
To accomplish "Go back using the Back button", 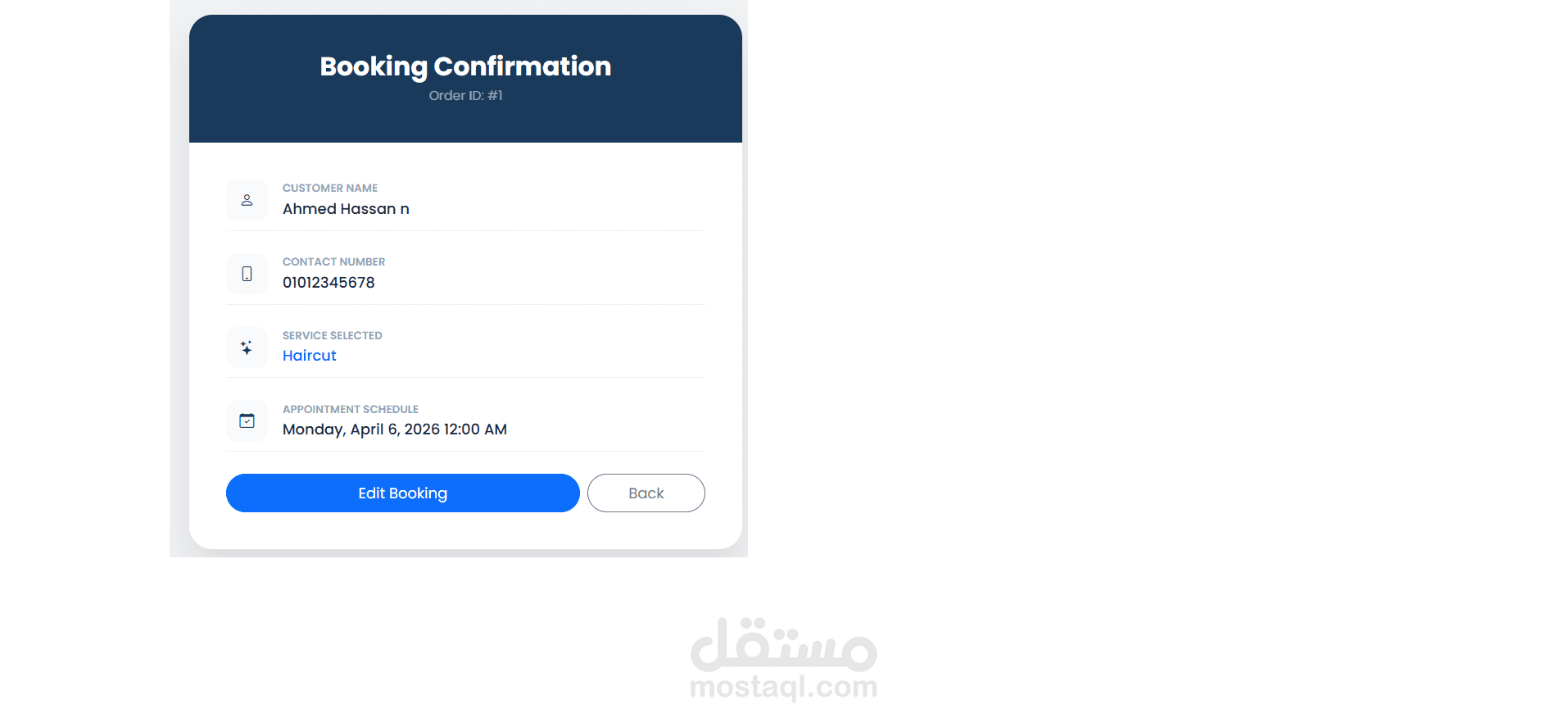I will coord(646,493).
